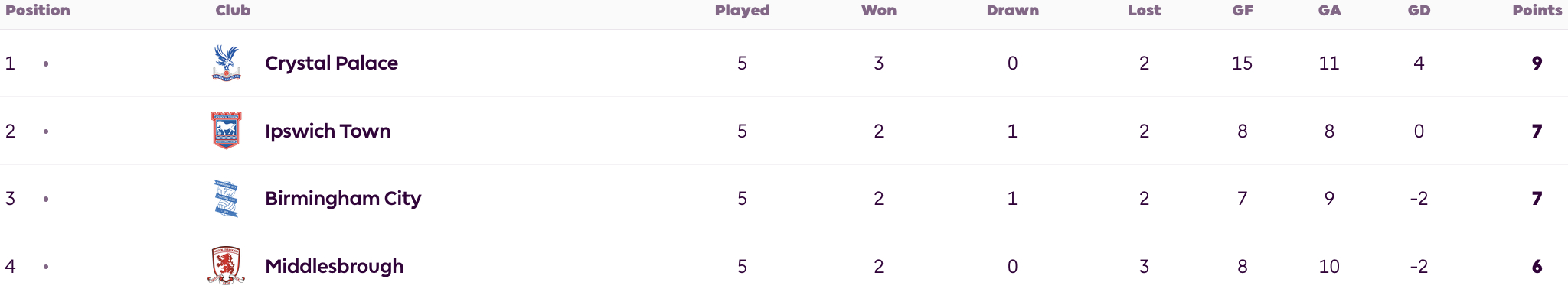This screenshot has width=1568, height=292.
Task: Click the Birmingham City club crest
Action: [226, 198]
